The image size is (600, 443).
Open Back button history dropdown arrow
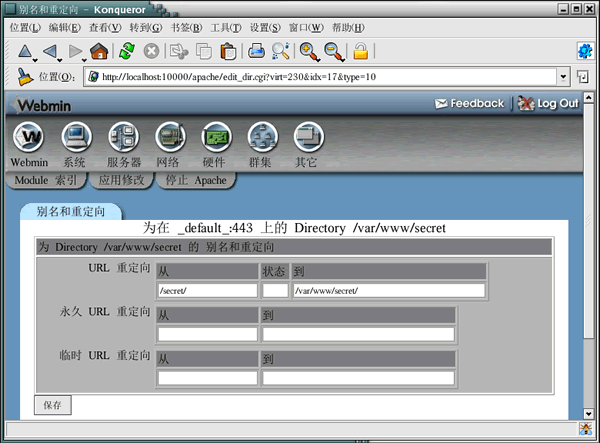pos(60,60)
